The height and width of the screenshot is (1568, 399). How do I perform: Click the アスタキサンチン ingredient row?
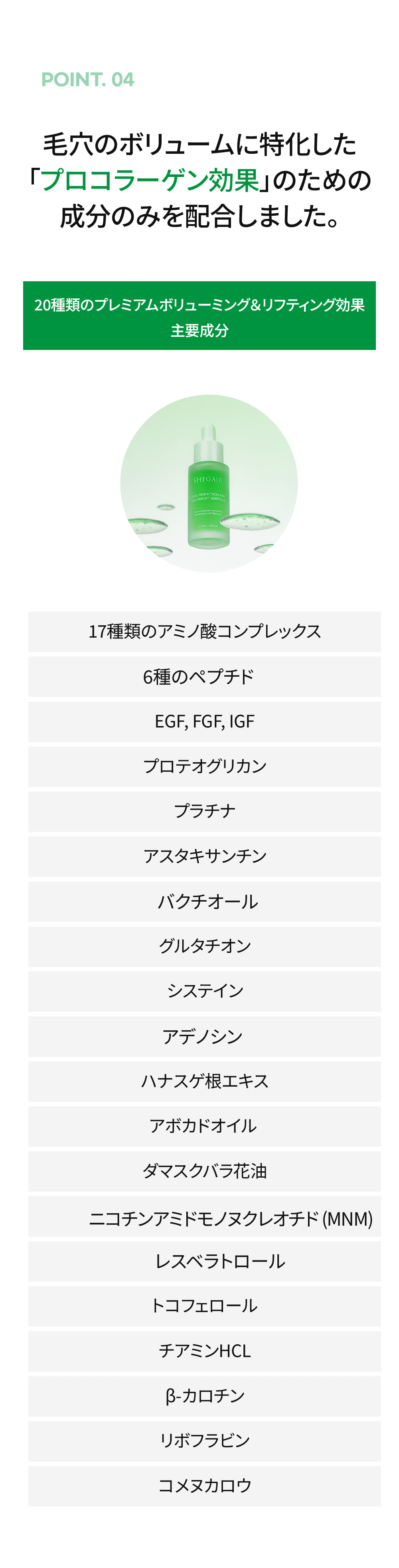204,857
